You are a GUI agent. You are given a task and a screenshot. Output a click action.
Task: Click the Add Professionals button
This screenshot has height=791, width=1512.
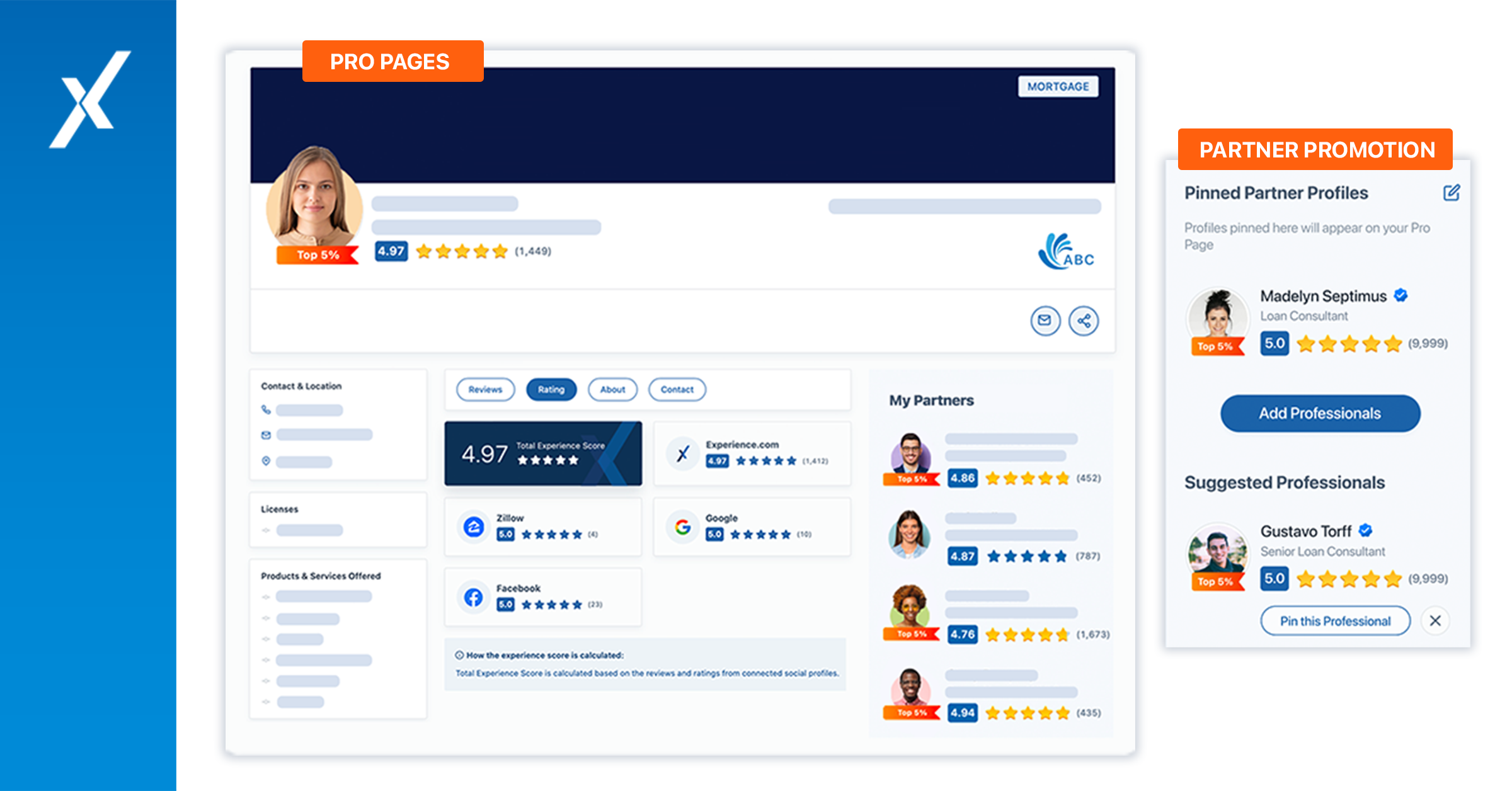point(1320,413)
